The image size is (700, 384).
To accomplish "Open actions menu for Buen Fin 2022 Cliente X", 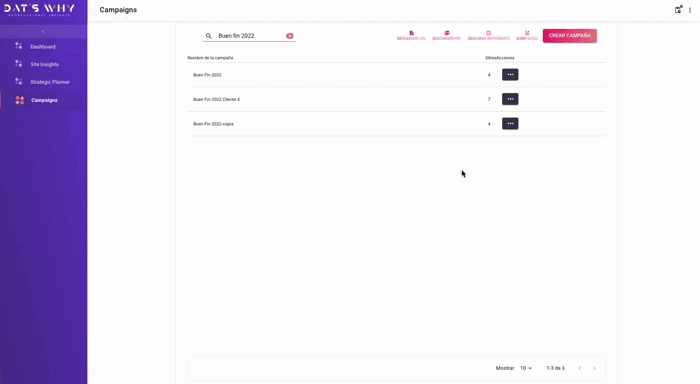I will click(510, 99).
